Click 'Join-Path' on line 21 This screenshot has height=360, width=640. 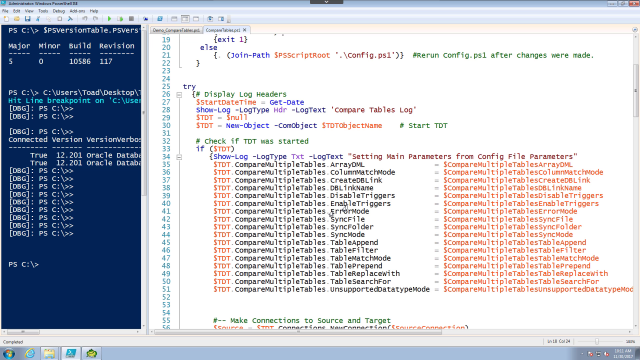point(250,56)
